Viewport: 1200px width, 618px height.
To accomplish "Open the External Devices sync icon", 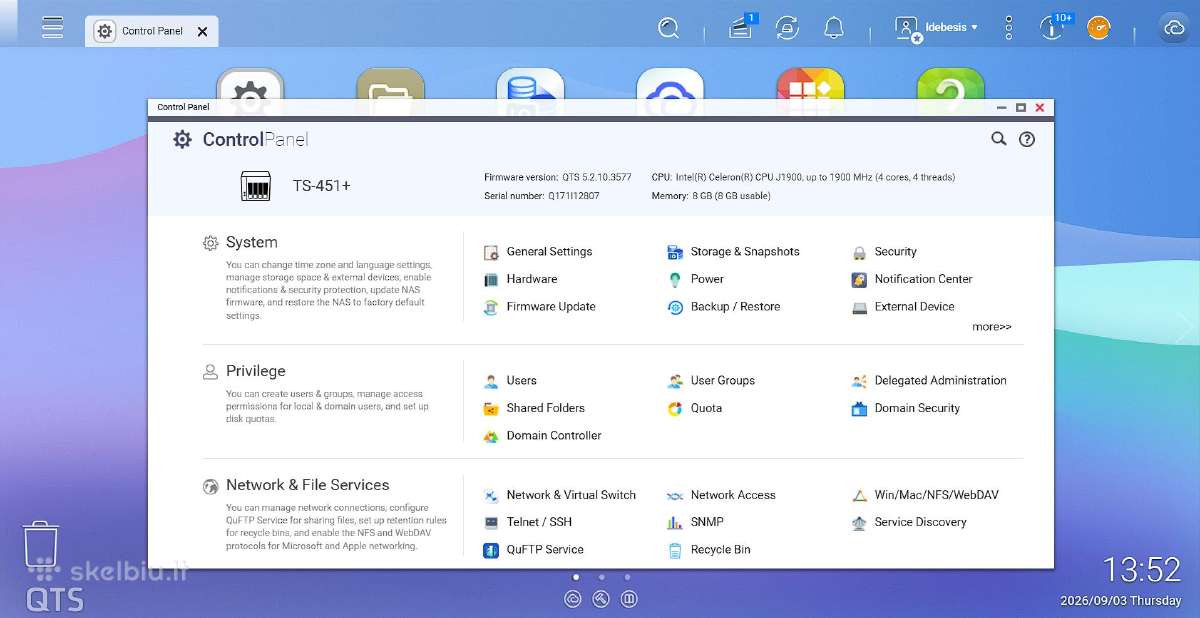I will click(x=787, y=28).
